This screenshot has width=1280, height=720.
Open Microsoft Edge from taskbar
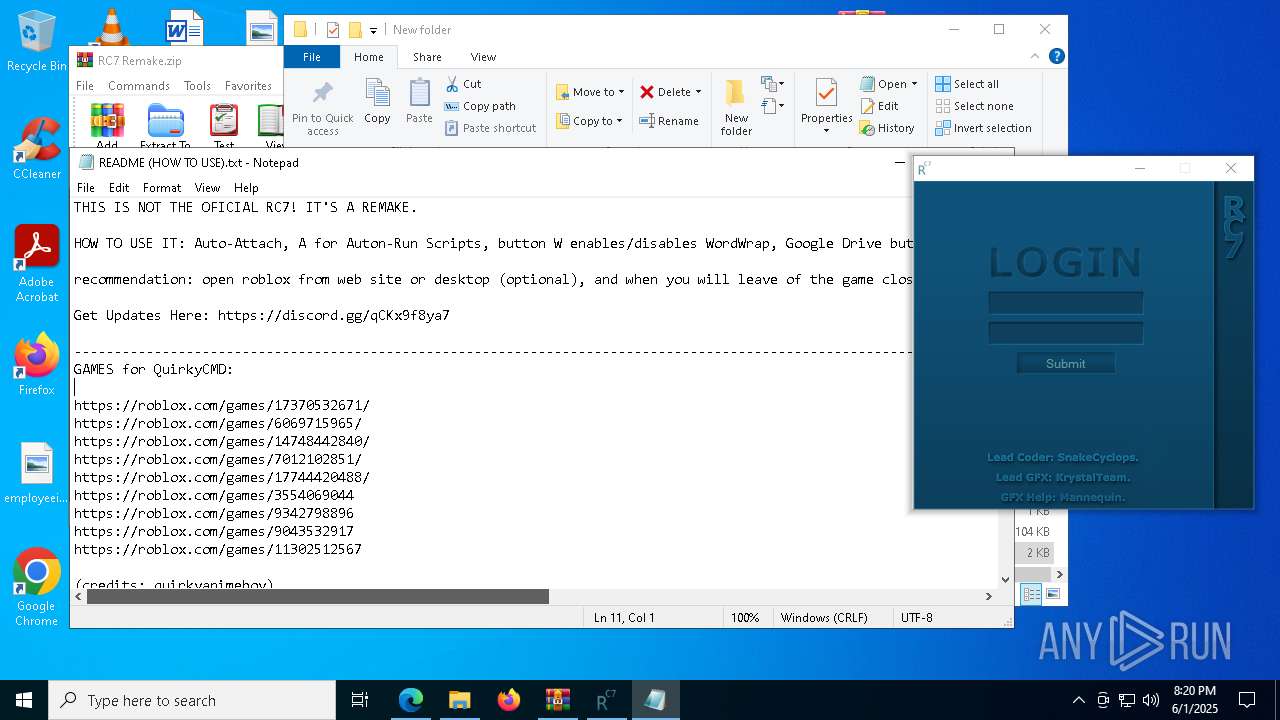click(411, 700)
